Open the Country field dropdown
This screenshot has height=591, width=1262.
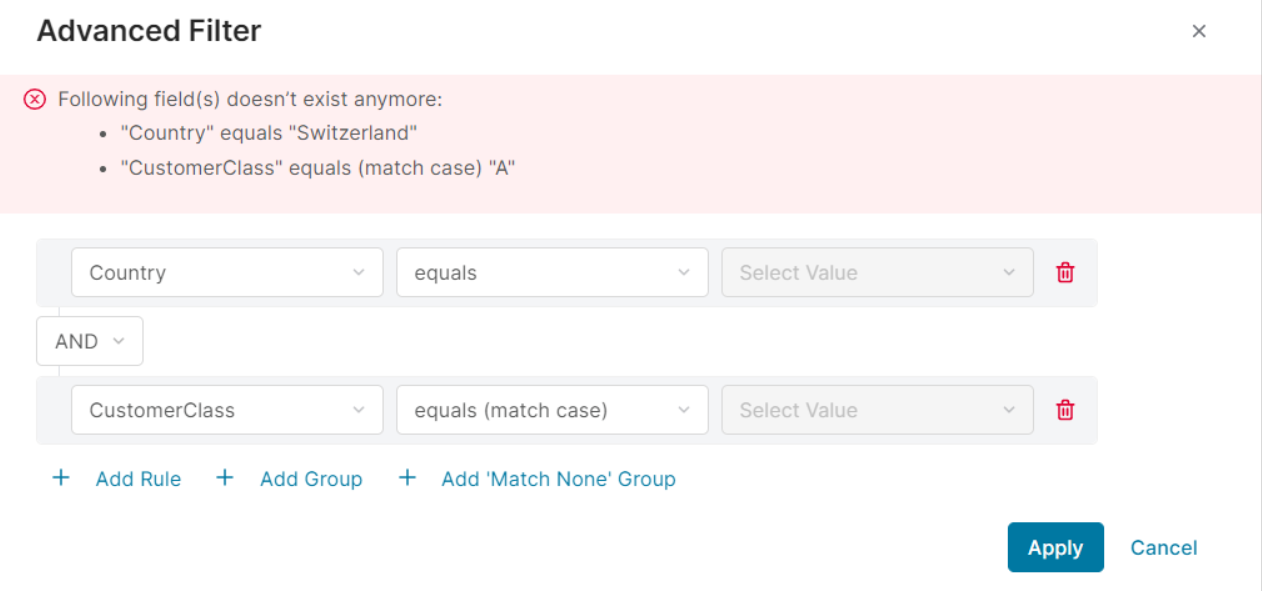[x=227, y=272]
